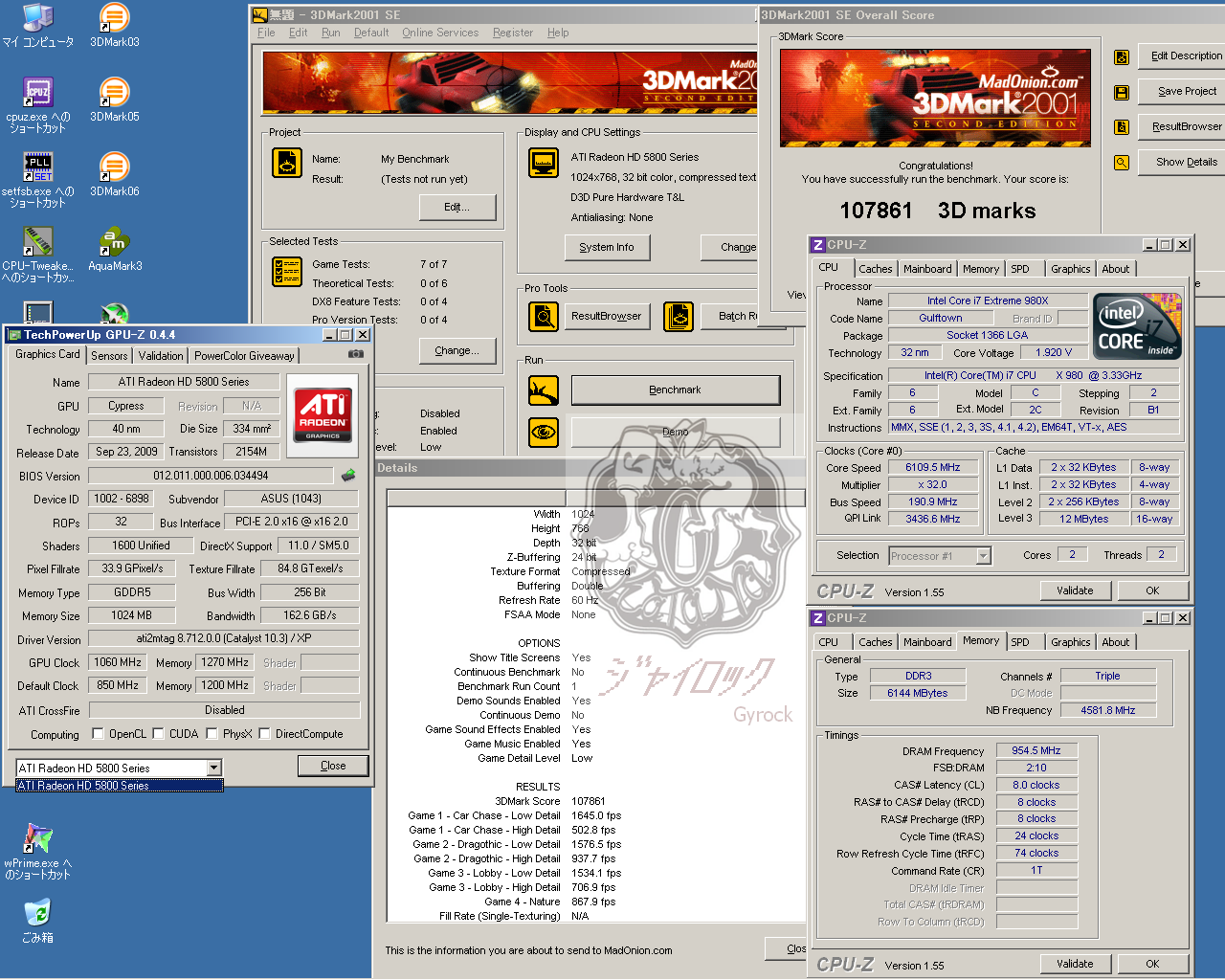Click the Edit... button in Project section
The width and height of the screenshot is (1225, 980).
pos(457,208)
